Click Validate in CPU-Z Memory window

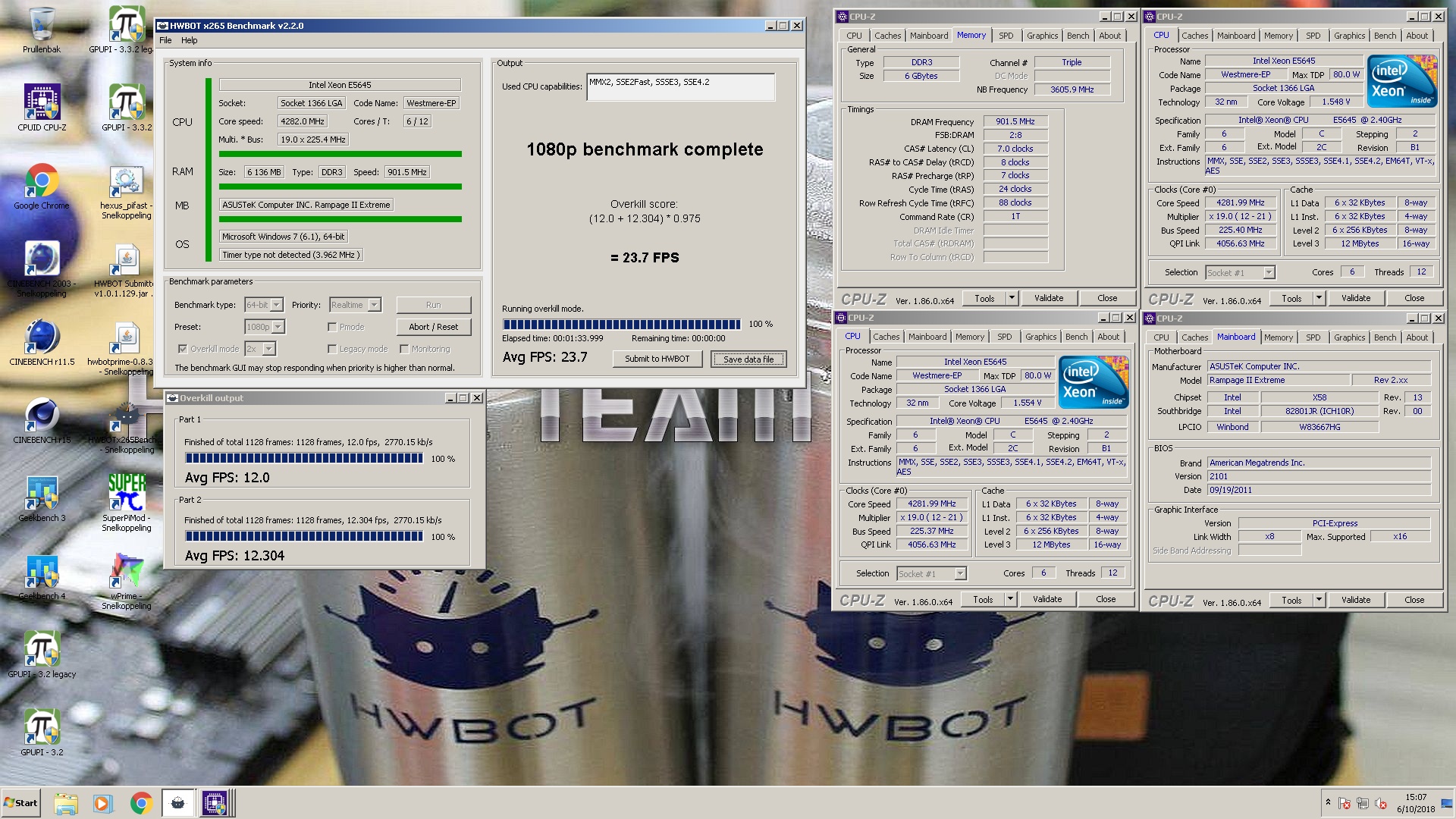[1049, 298]
